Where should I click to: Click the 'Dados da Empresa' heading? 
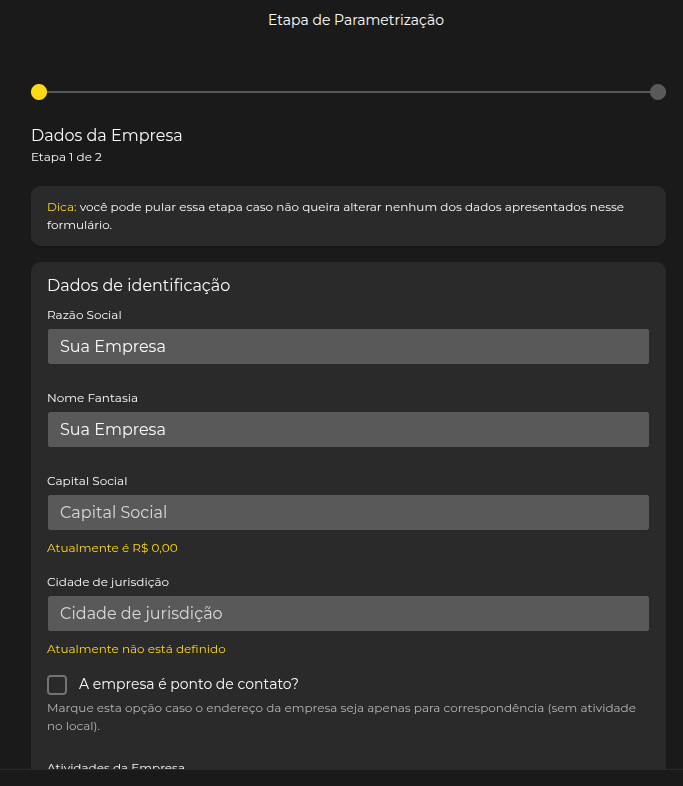pyautogui.click(x=106, y=135)
